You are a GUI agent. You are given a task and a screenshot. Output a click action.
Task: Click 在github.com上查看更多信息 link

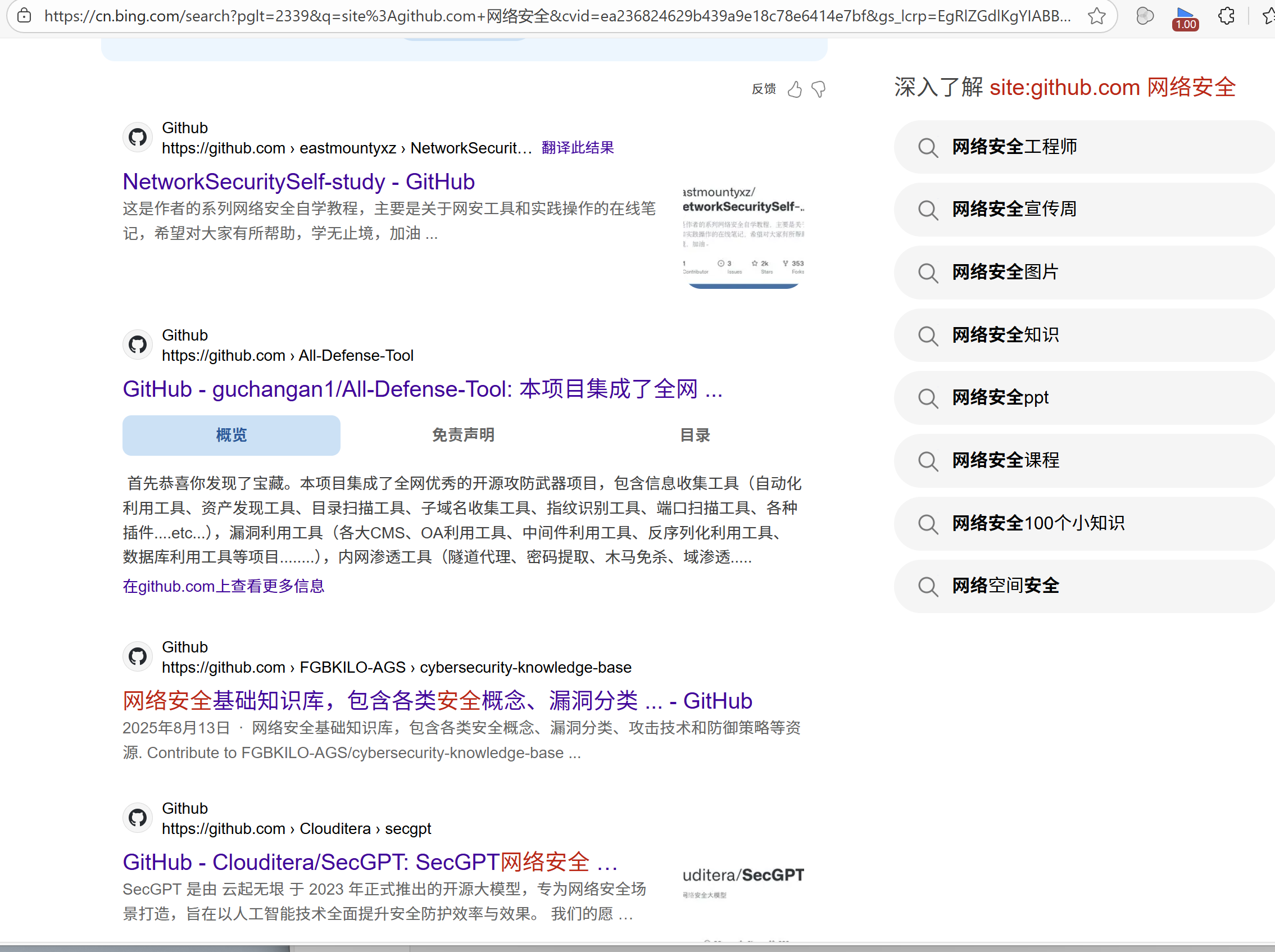pos(224,586)
